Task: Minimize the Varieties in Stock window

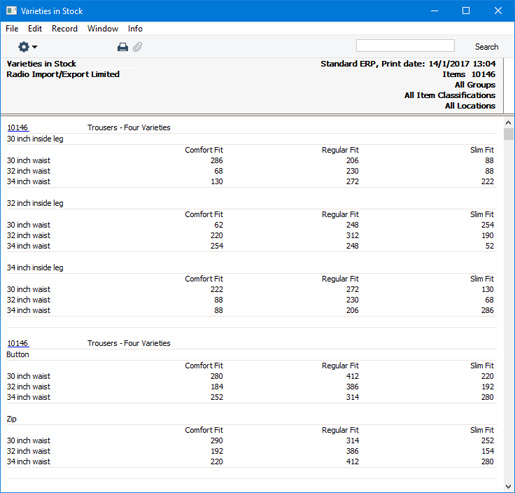Action: [x=434, y=11]
